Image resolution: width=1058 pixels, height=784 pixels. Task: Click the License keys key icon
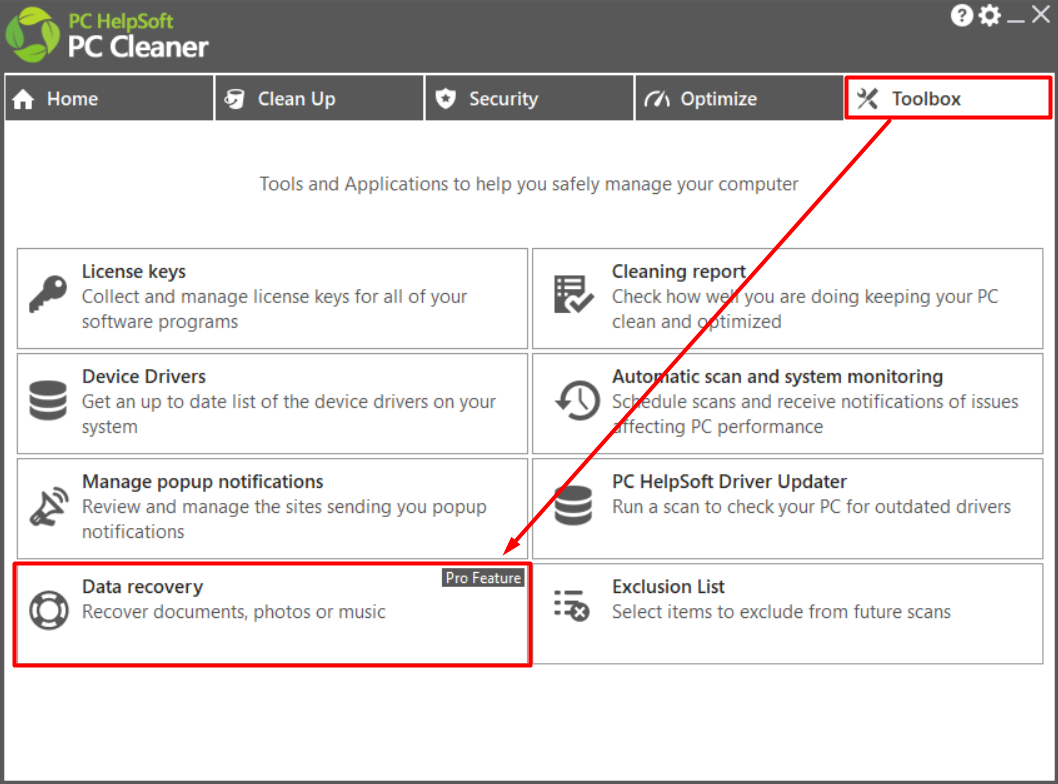click(48, 293)
